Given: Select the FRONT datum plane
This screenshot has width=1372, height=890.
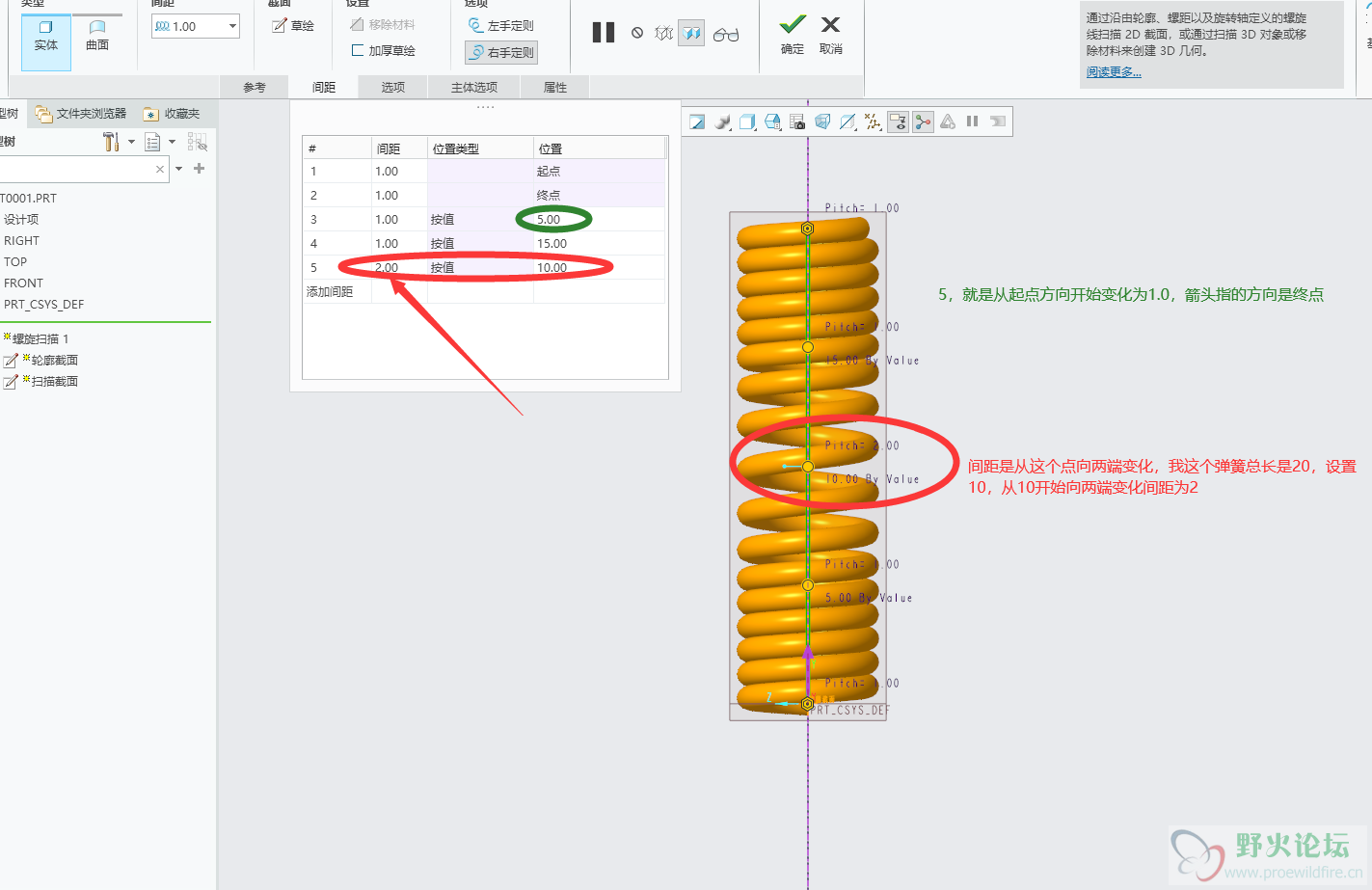Looking at the screenshot, I should (23, 283).
